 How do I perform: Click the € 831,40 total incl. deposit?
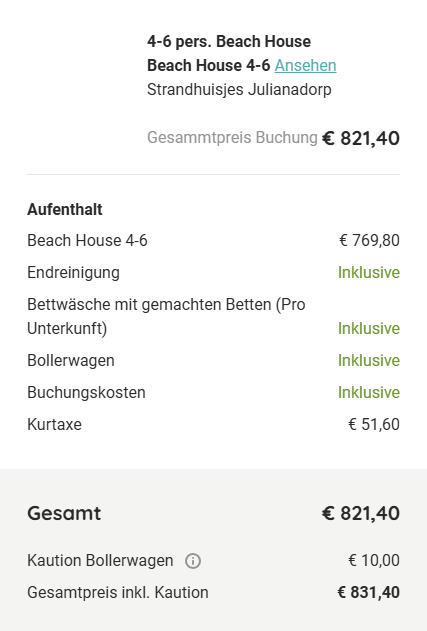tap(368, 593)
